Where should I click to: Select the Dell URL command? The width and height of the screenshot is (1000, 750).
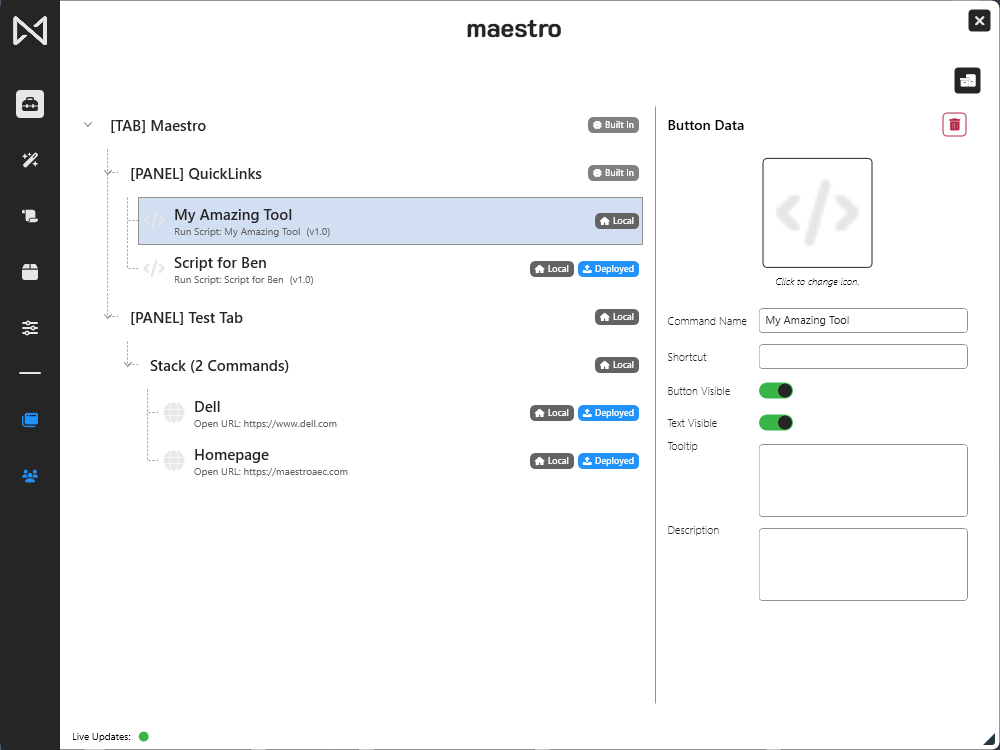[207, 413]
